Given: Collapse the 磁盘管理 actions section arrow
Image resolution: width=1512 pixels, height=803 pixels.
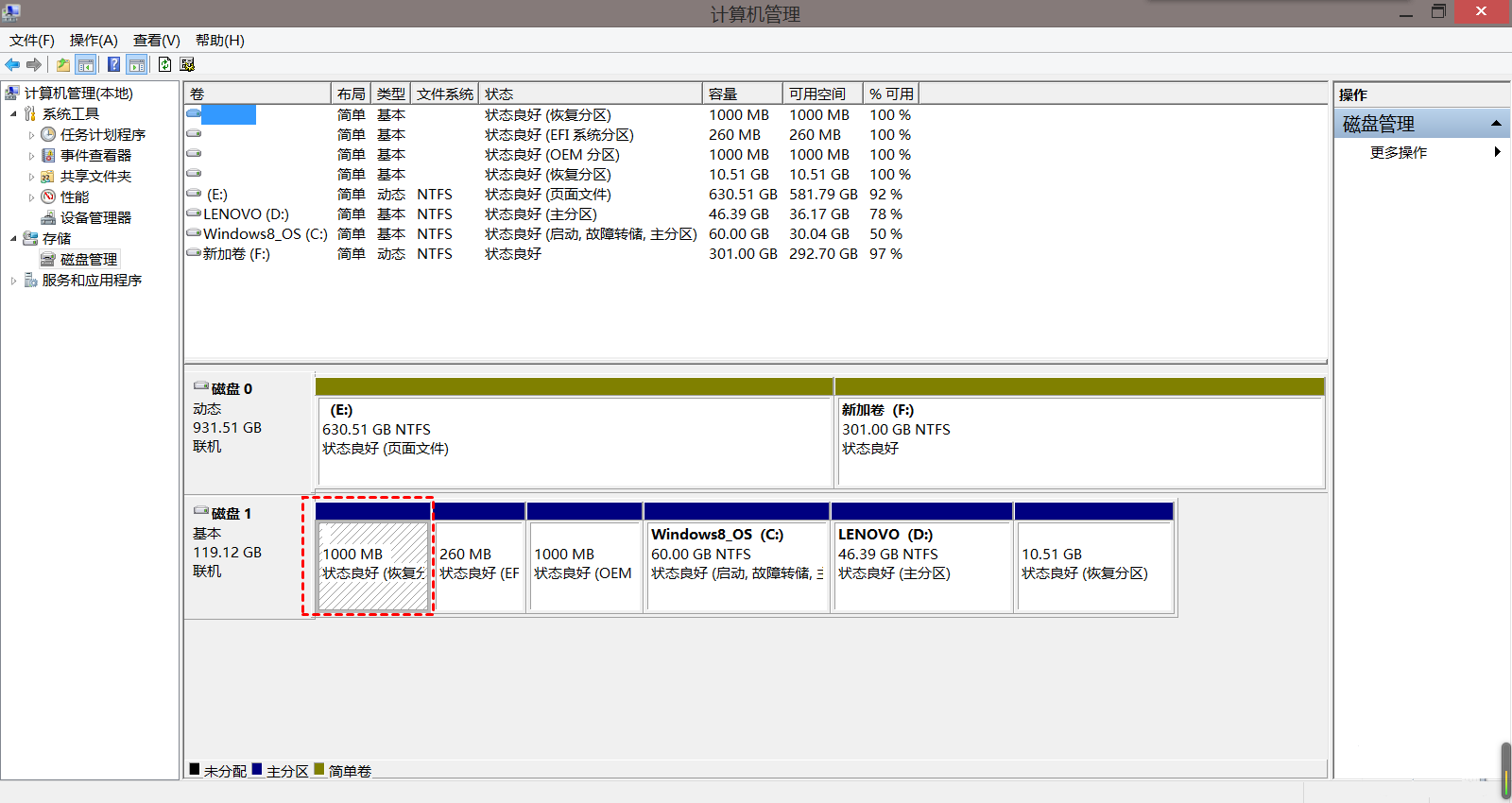Looking at the screenshot, I should [x=1496, y=124].
